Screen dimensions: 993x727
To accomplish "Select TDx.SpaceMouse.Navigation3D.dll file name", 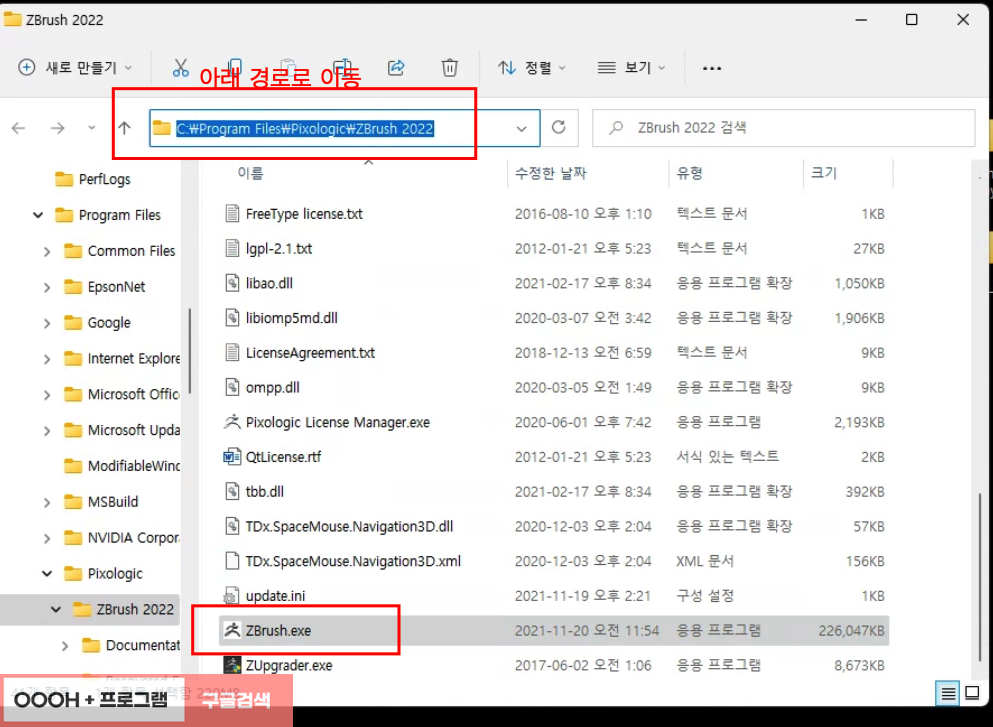I will (x=350, y=526).
